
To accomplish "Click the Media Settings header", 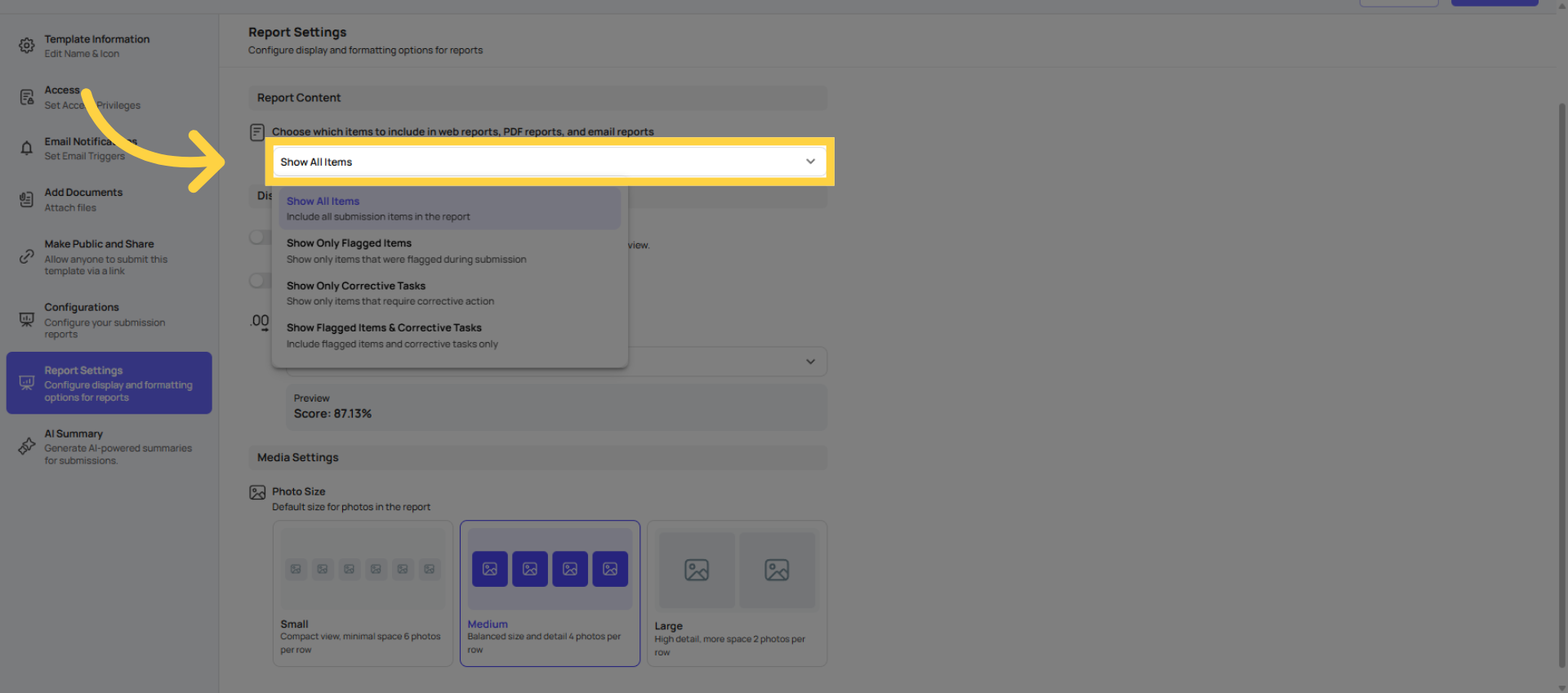I will [x=537, y=457].
